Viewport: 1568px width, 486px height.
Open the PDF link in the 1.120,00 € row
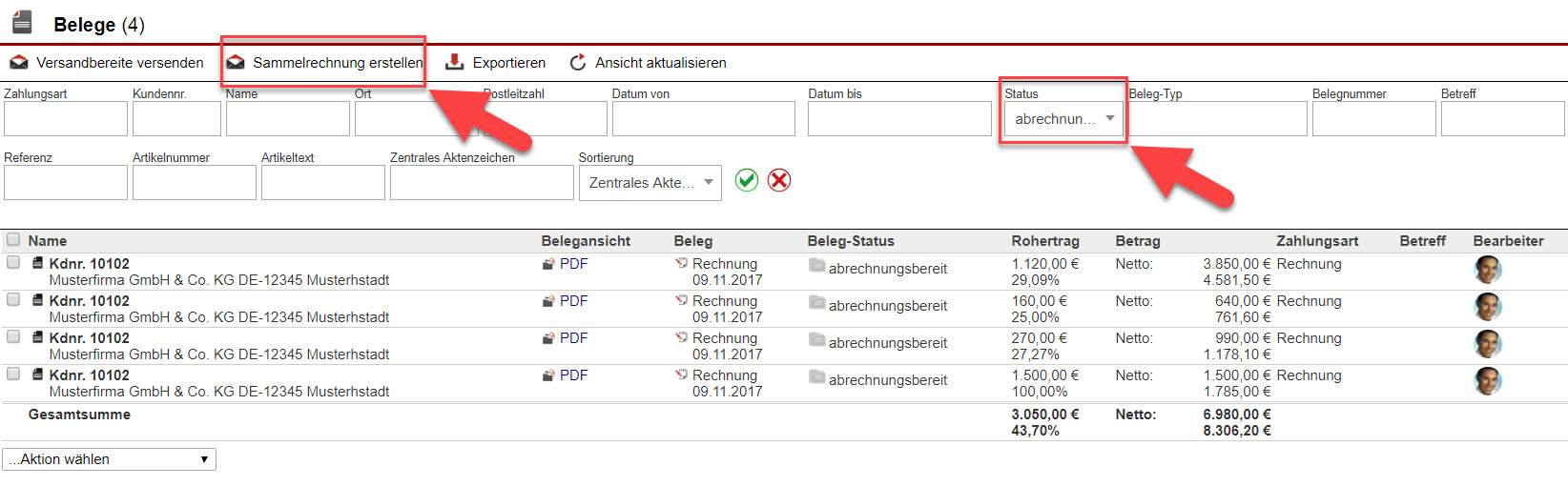pyautogui.click(x=573, y=264)
